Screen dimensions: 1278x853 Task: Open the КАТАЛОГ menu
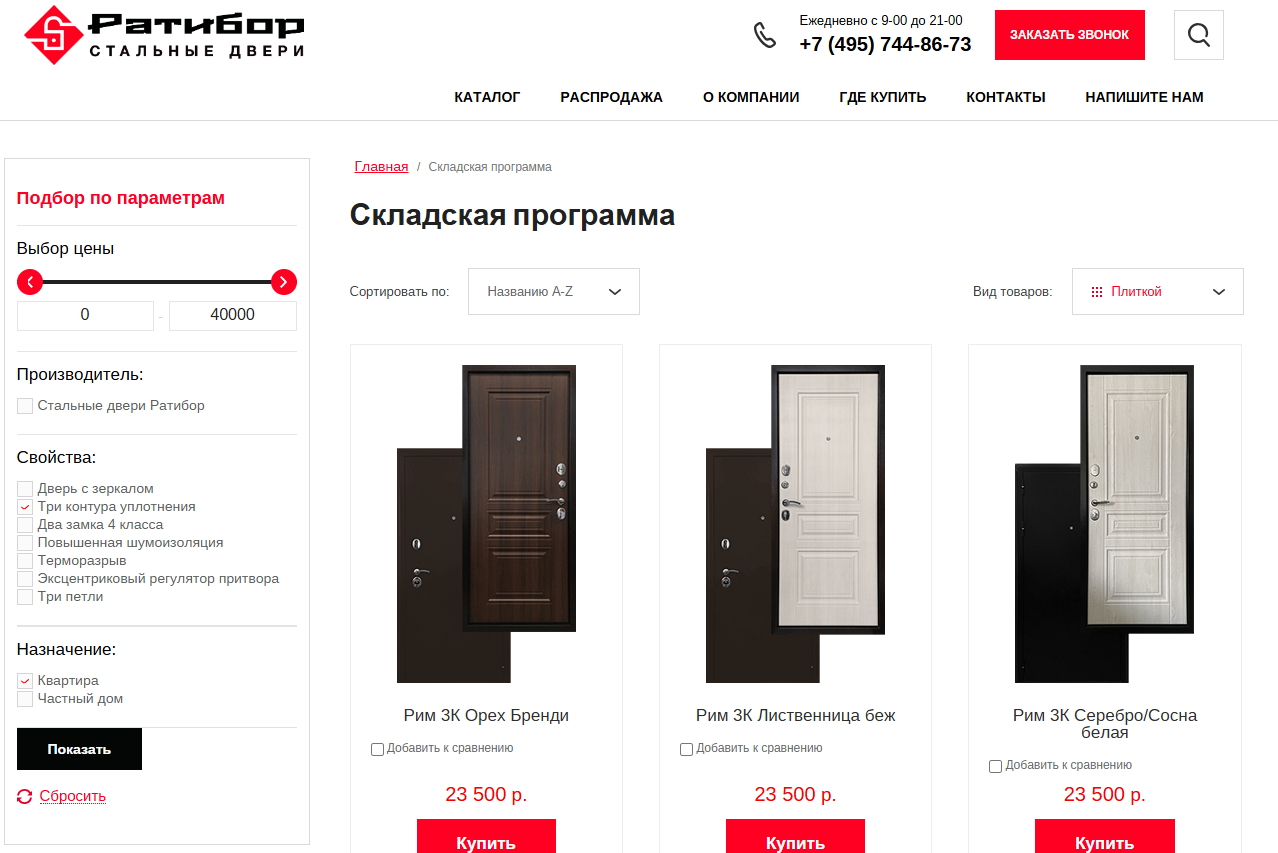point(487,97)
